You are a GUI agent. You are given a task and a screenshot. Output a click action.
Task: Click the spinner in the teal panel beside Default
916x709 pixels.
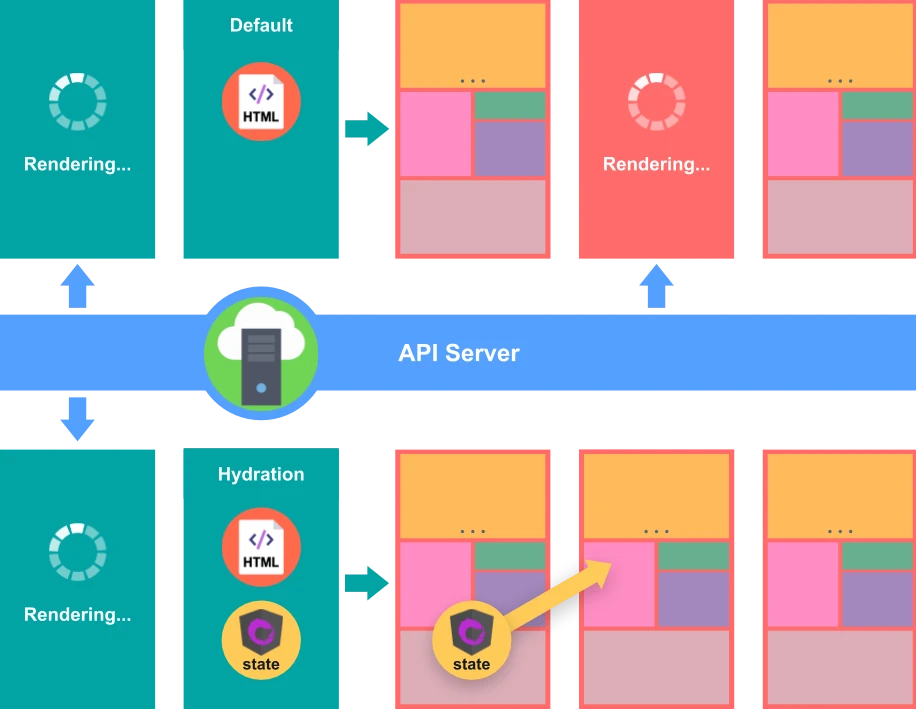78,102
